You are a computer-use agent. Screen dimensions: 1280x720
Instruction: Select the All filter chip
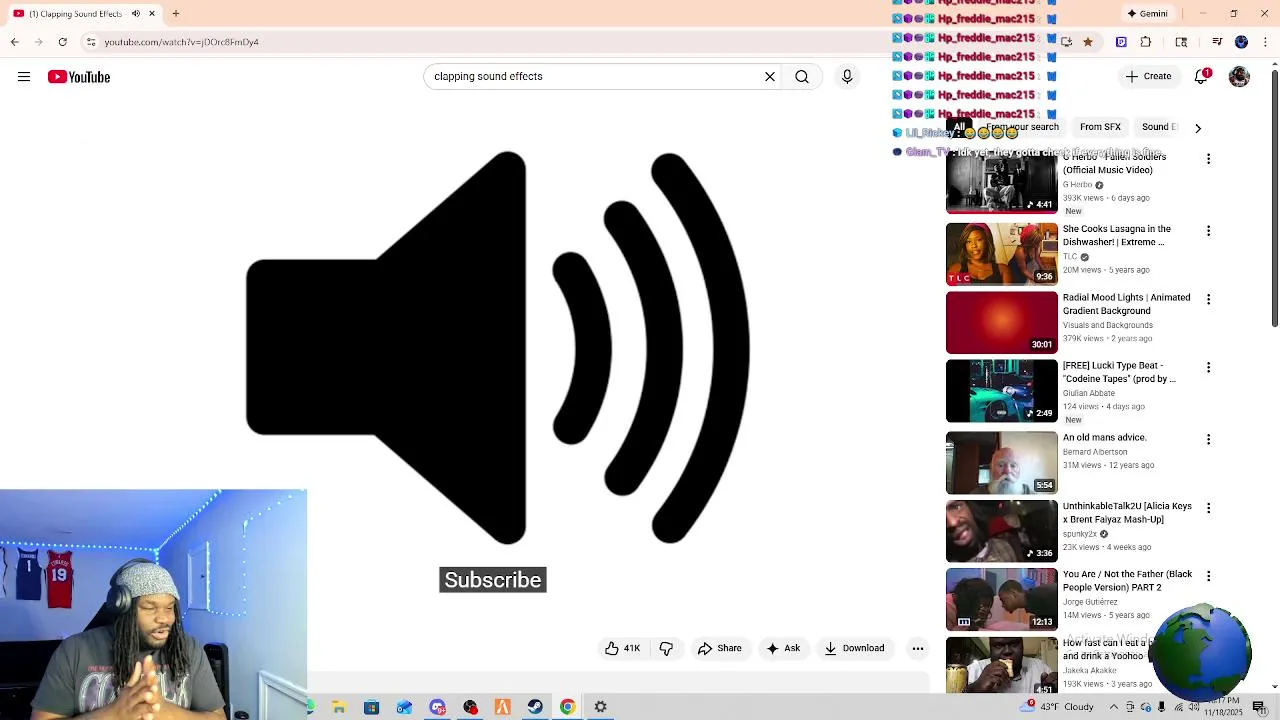coord(959,127)
